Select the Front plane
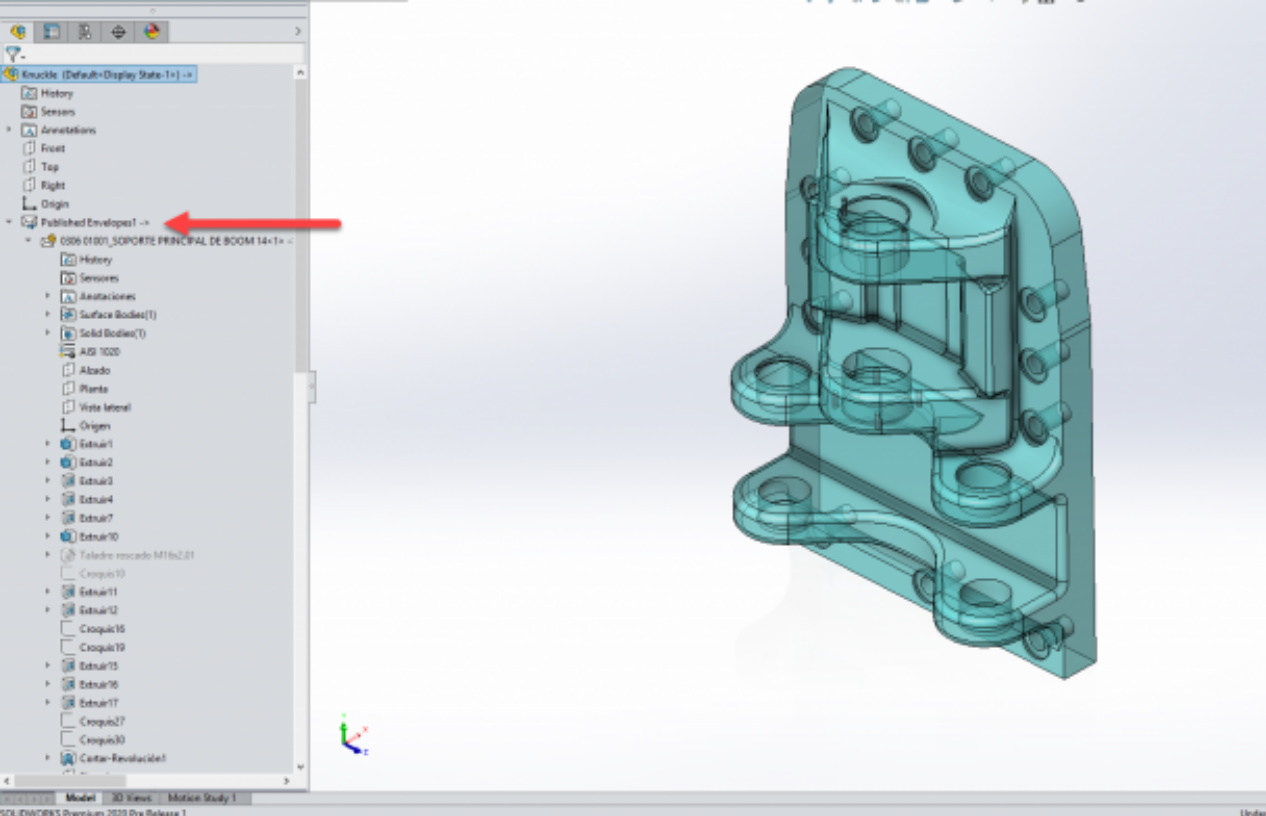Image resolution: width=1266 pixels, height=816 pixels. point(52,148)
